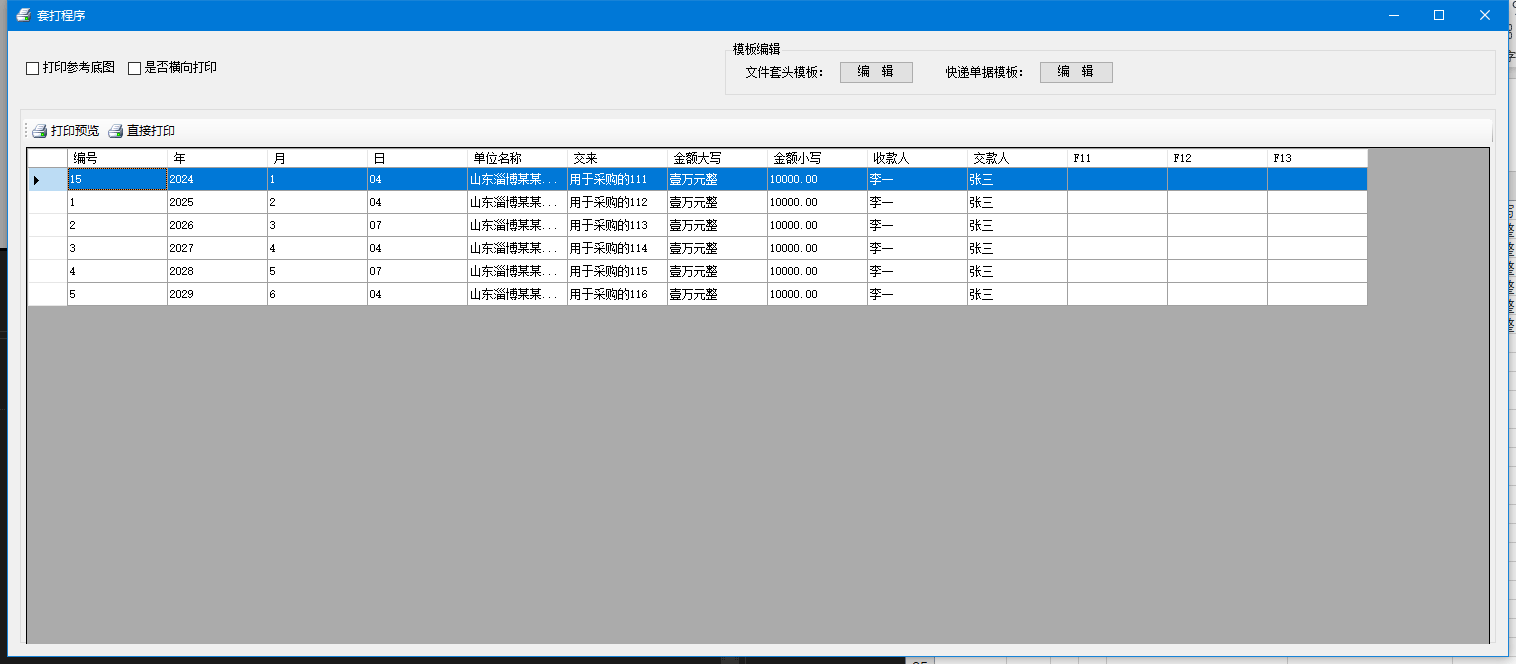This screenshot has width=1516, height=664.
Task: Click year cell 2025
Action: point(217,202)
